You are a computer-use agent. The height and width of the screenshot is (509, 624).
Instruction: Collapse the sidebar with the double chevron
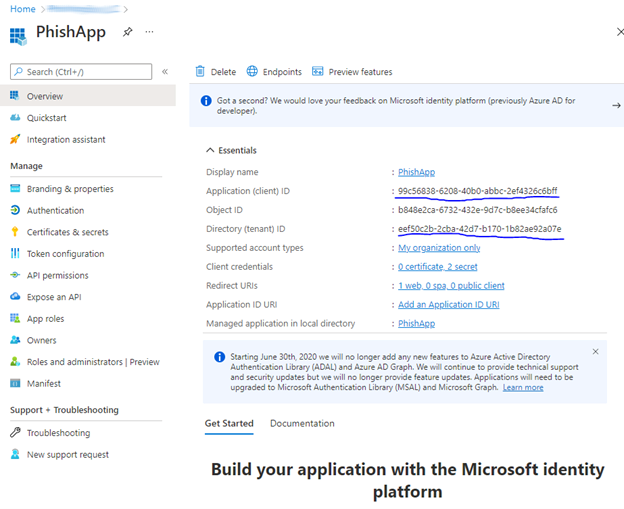[x=165, y=72]
